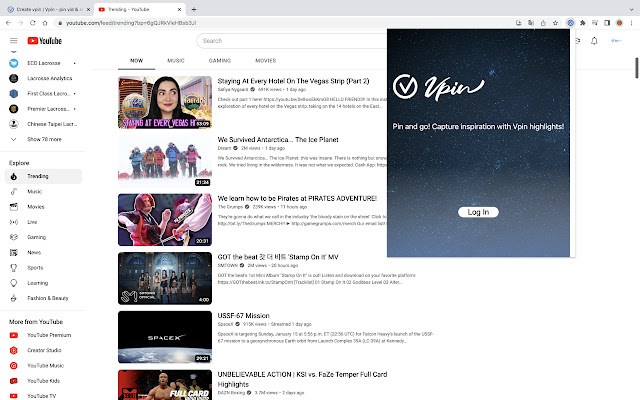Image resolution: width=640 pixels, height=400 pixels.
Task: Click the browser reload button
Action: [x=33, y=23]
